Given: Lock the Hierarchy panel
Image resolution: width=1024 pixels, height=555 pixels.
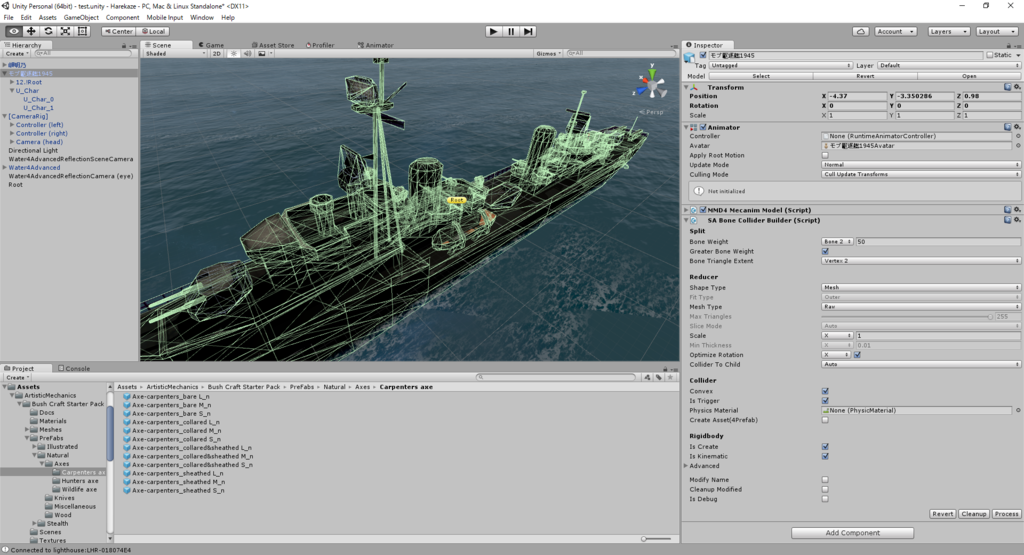Looking at the screenshot, I should click(124, 46).
